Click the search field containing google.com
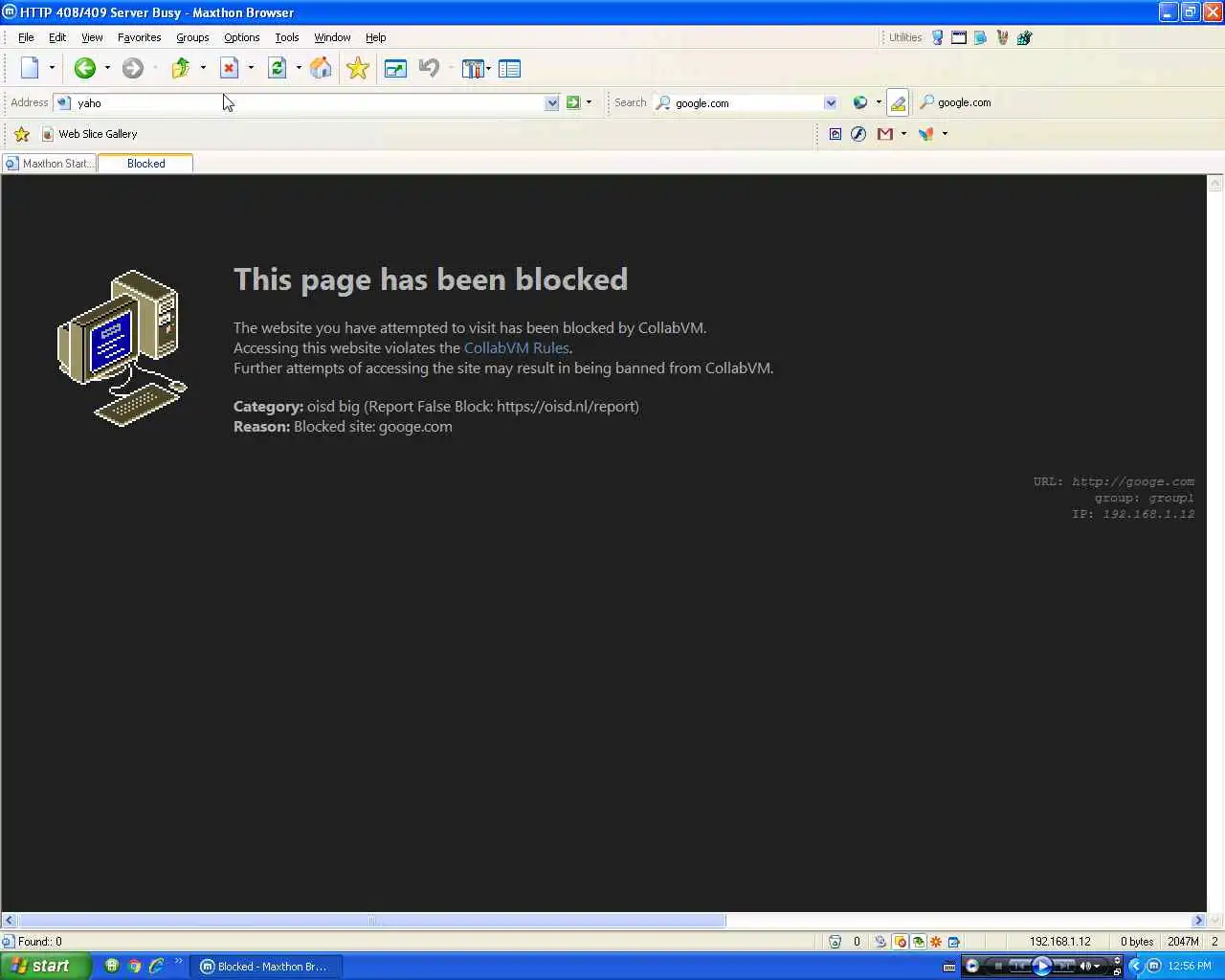 [x=746, y=102]
